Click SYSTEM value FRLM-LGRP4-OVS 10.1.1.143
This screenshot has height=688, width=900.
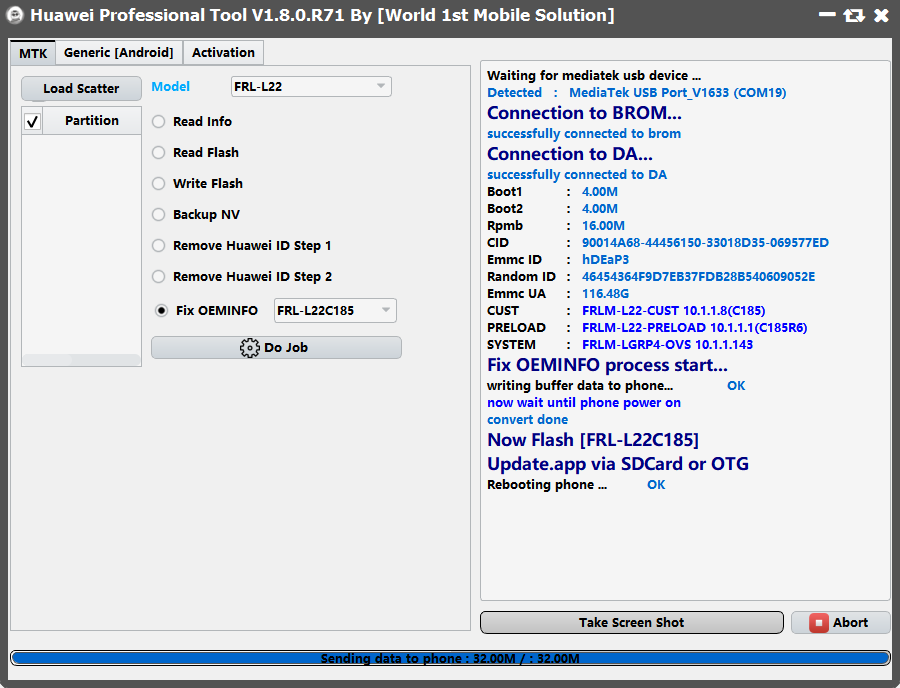(667, 345)
